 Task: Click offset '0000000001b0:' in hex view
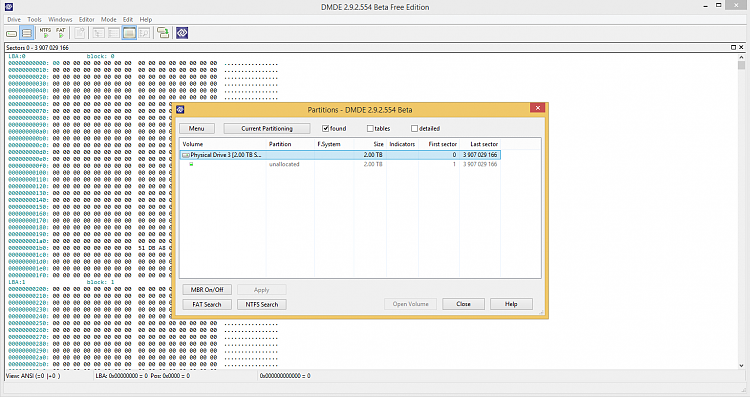point(28,248)
